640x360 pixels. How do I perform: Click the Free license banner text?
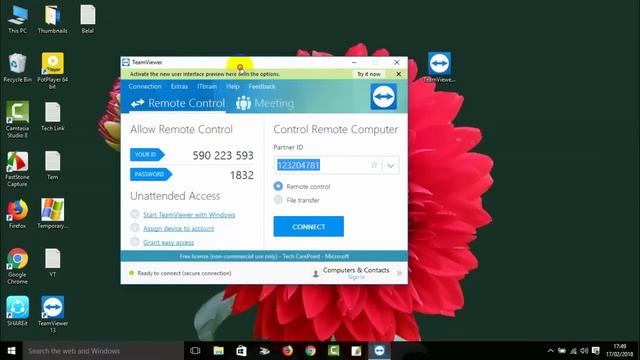pos(264,256)
